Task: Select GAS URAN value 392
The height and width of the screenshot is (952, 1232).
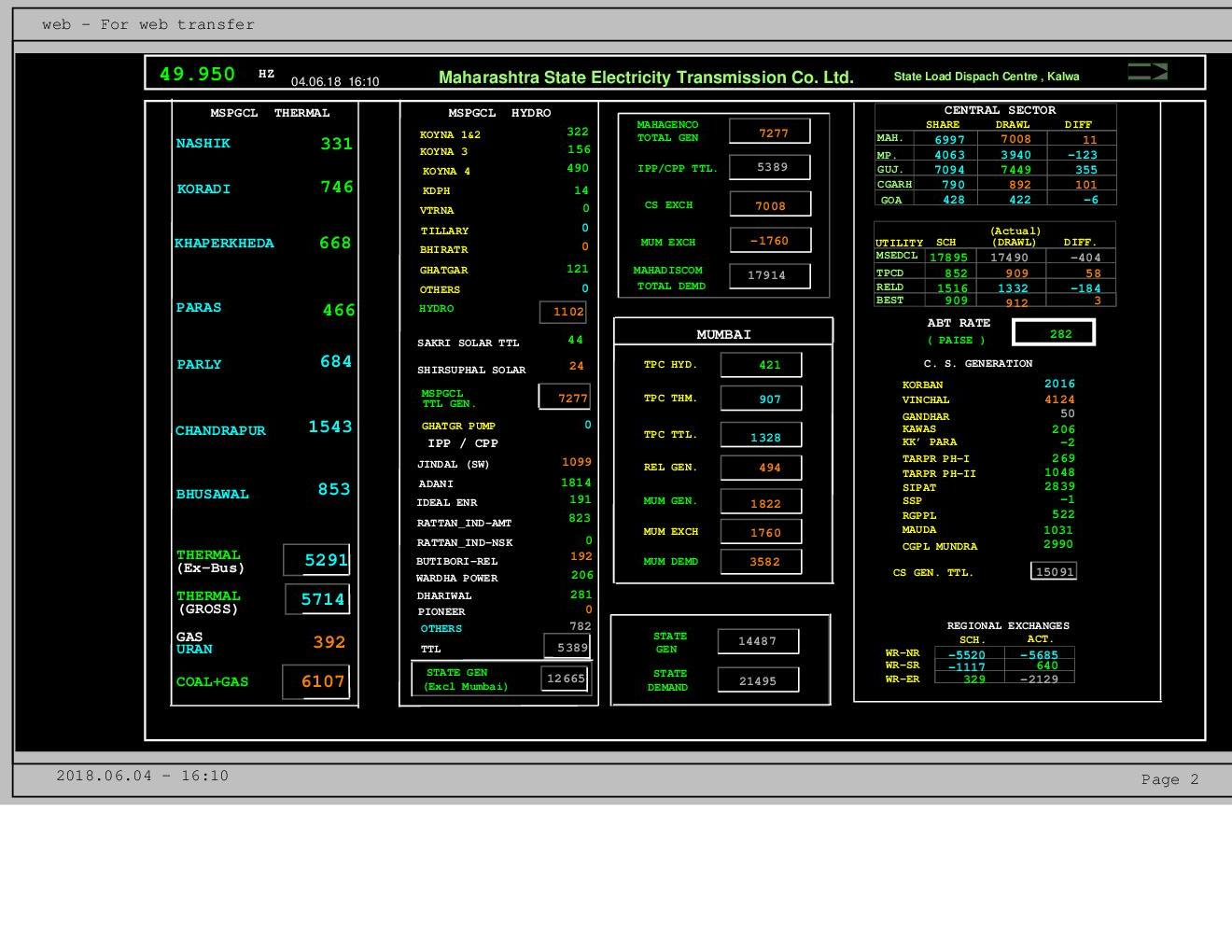Action: click(329, 642)
